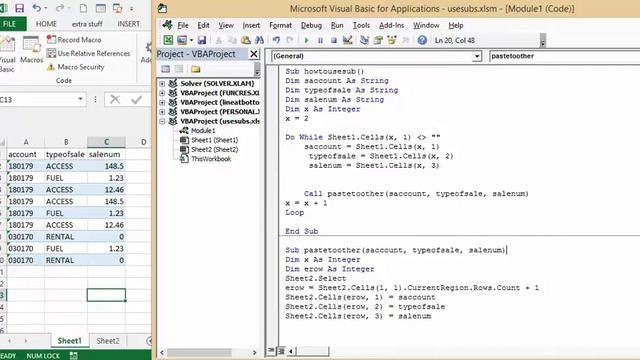This screenshot has height=360, width=640.
Task: Expand VBAProject (FUNCRES) project node
Action: (162, 93)
